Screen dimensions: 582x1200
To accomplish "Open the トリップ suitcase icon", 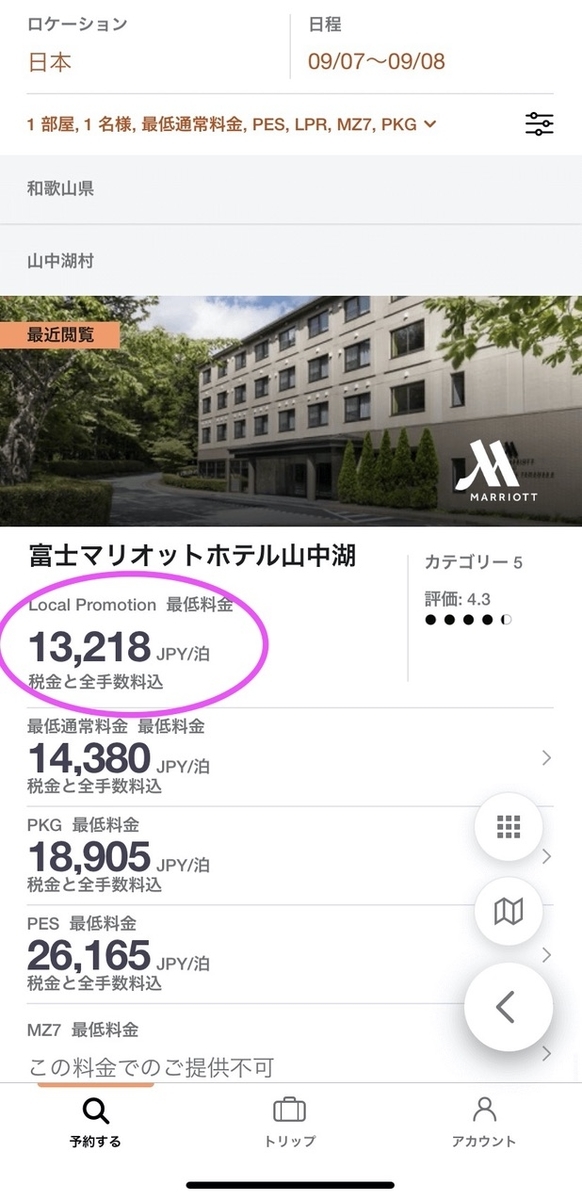I will point(290,1110).
